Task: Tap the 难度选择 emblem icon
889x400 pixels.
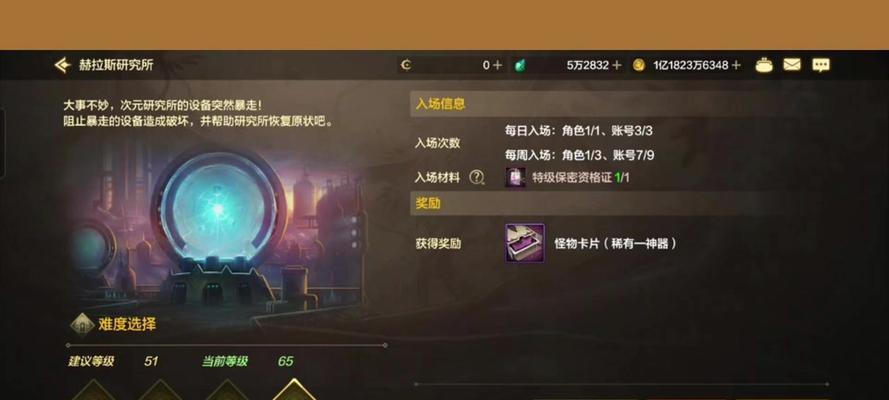Action: coord(82,325)
